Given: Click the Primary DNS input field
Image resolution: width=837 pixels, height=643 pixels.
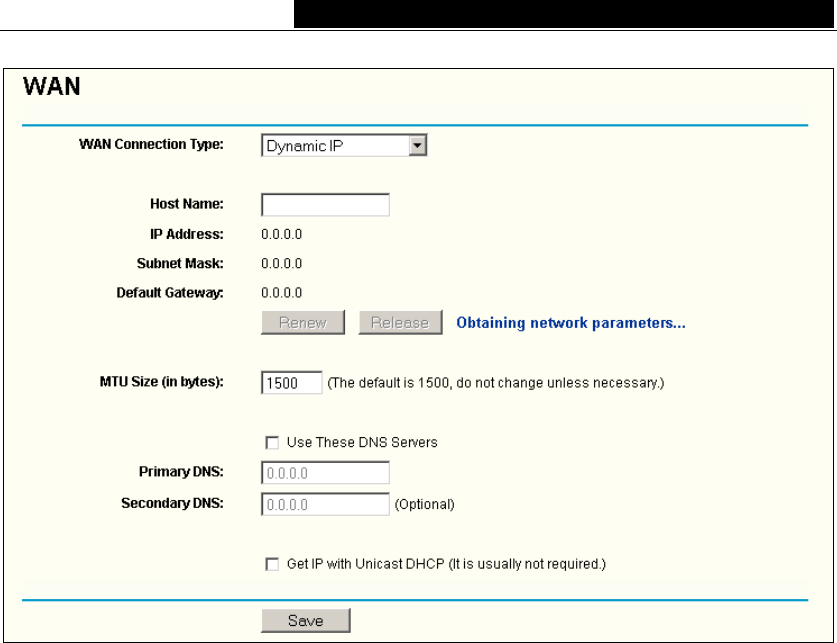Looking at the screenshot, I should point(325,473).
